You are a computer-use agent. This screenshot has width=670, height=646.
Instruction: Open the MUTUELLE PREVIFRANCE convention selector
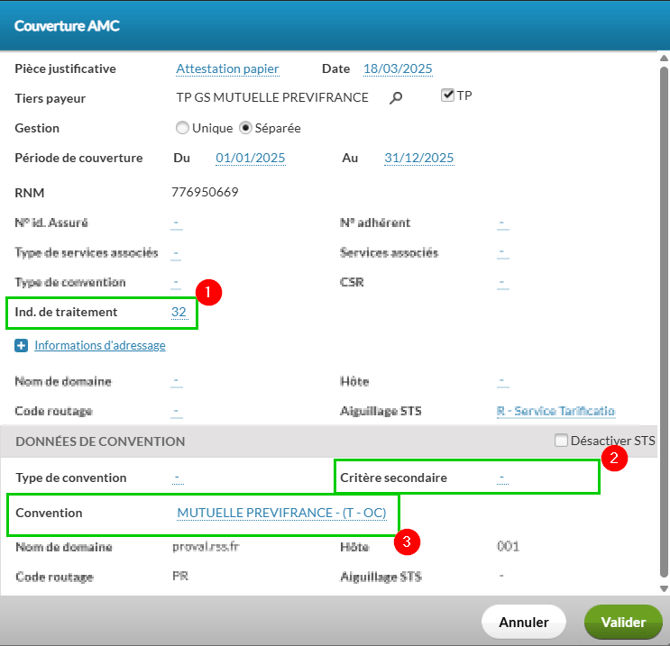pos(281,513)
